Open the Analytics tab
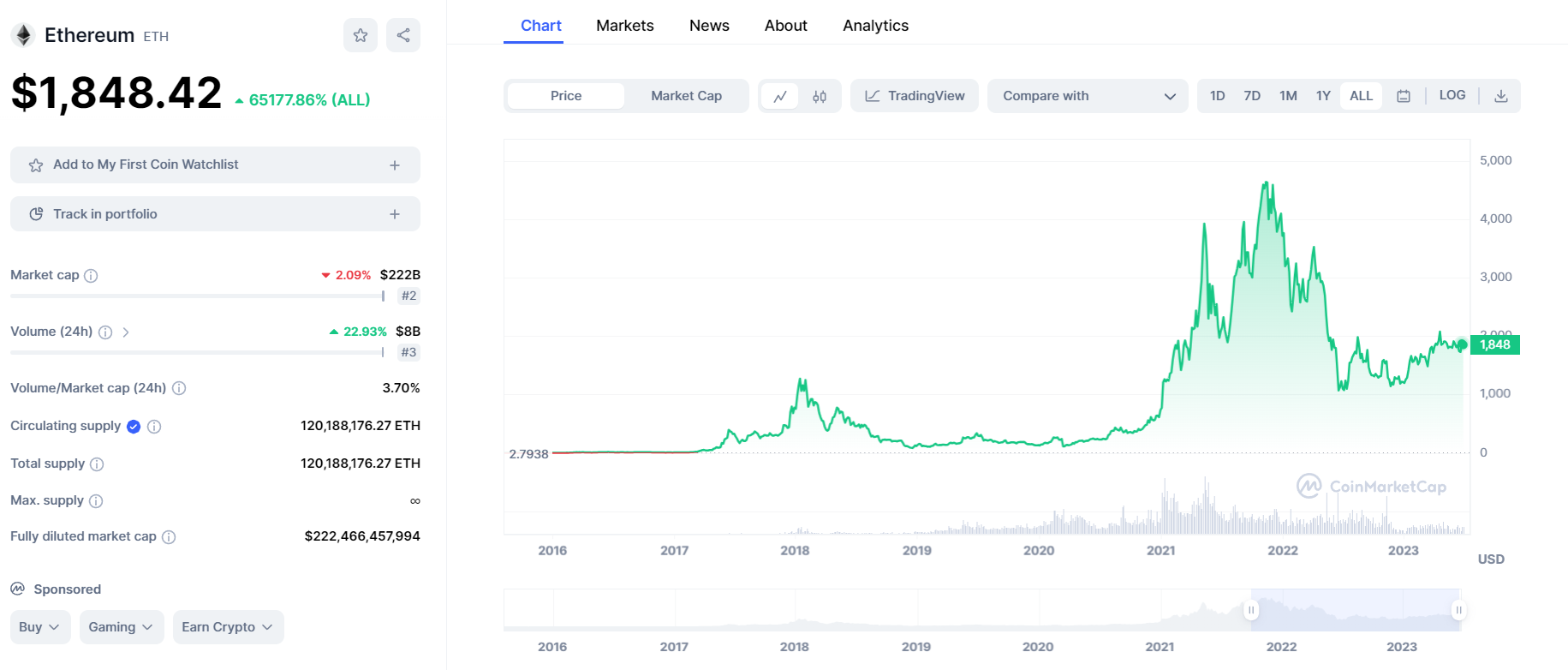The height and width of the screenshot is (670, 1568). point(875,26)
